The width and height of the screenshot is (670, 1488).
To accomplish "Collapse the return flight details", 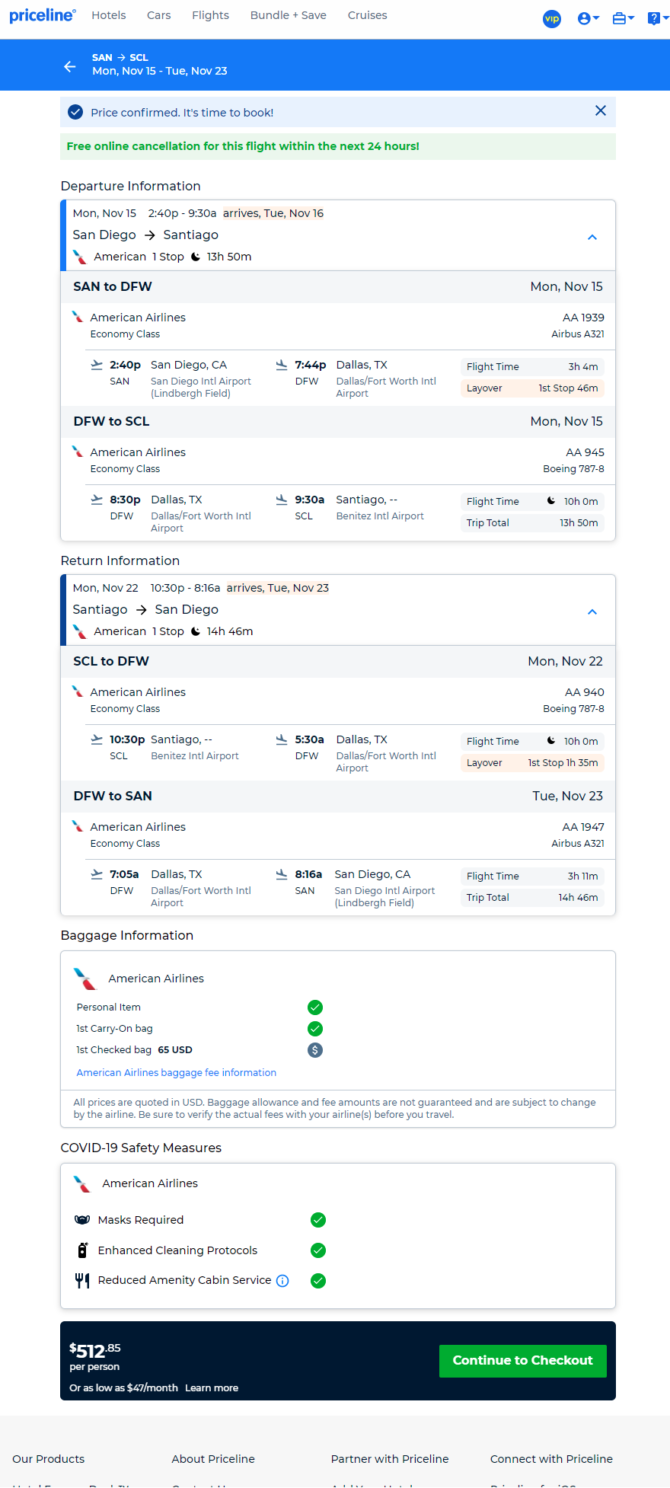I will pos(592,612).
